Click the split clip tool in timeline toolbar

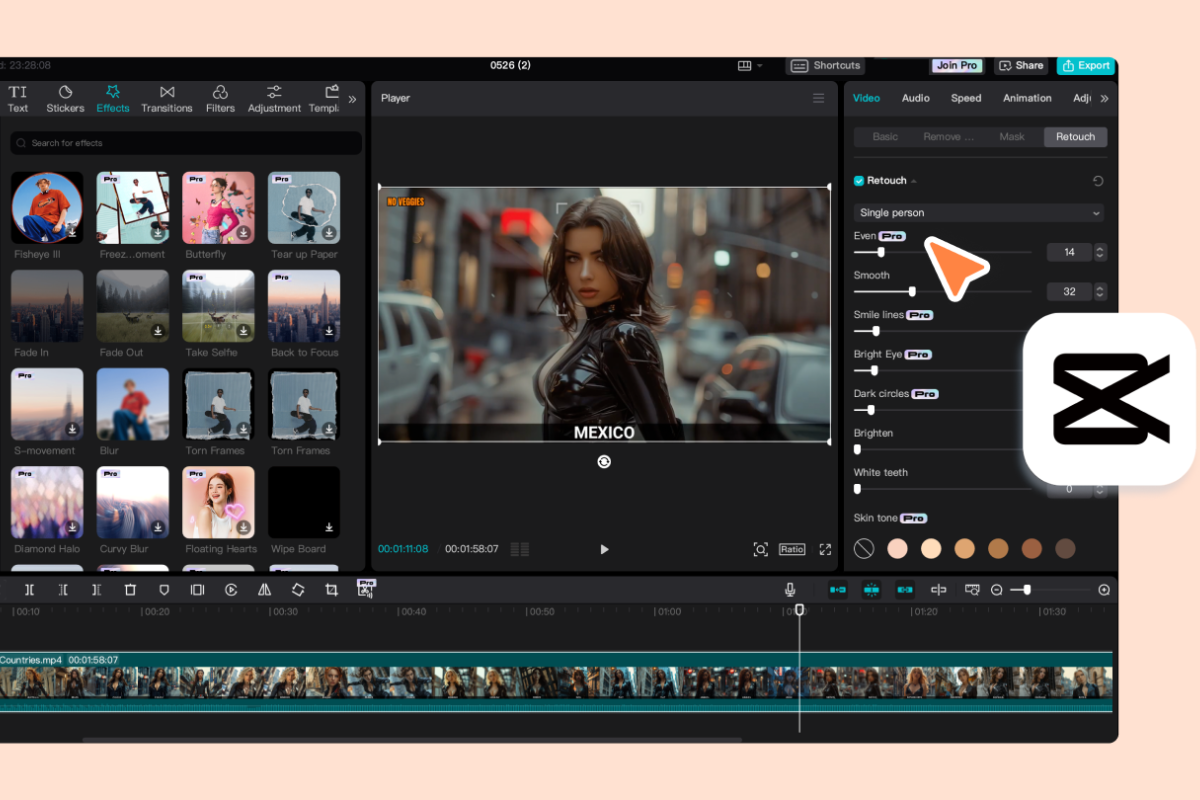[29, 590]
